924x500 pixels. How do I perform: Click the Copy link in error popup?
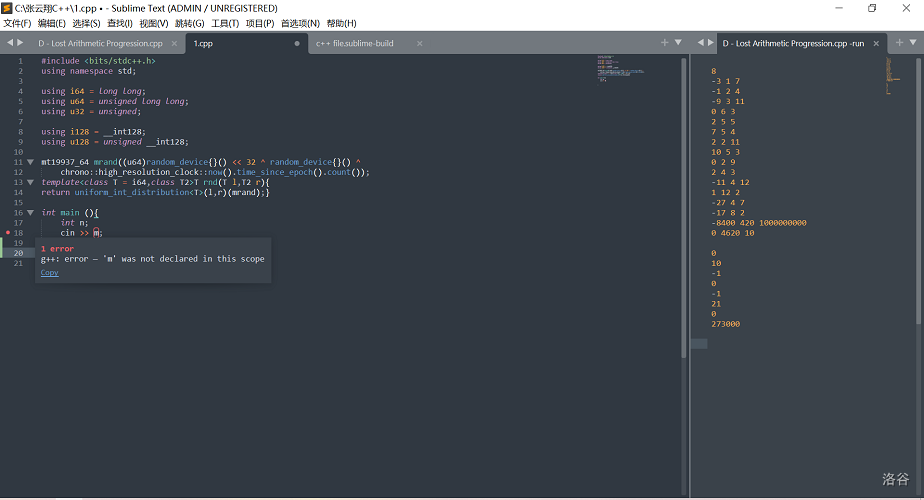click(x=49, y=273)
